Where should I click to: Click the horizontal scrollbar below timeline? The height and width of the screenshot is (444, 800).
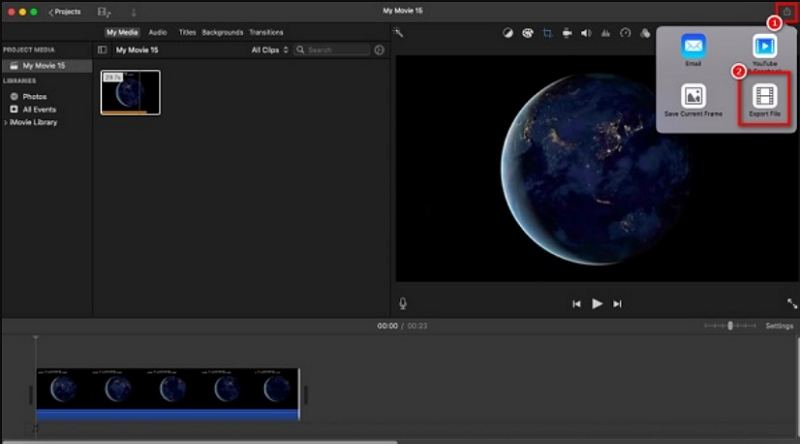click(x=200, y=442)
